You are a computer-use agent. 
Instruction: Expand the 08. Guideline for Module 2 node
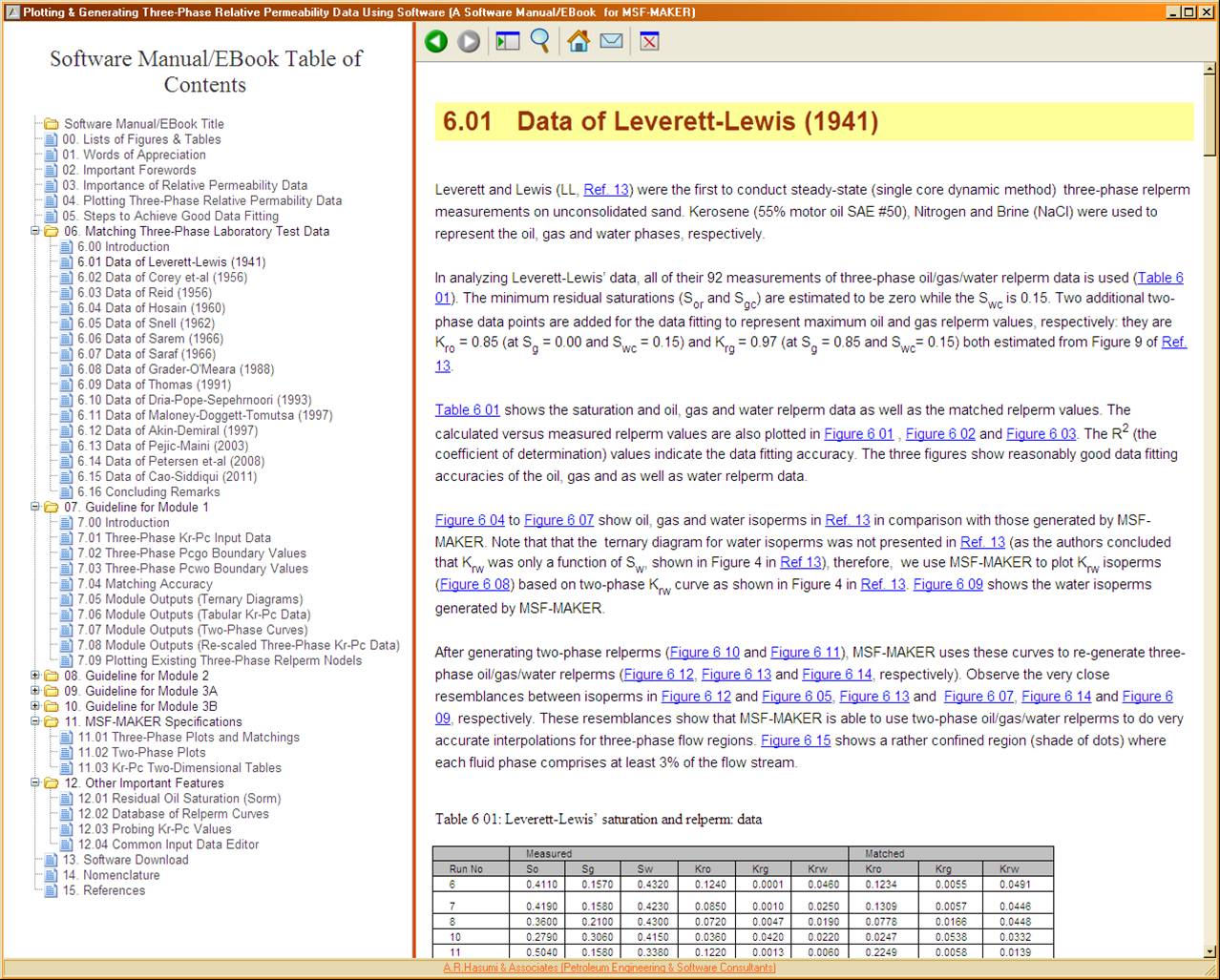tap(36, 676)
